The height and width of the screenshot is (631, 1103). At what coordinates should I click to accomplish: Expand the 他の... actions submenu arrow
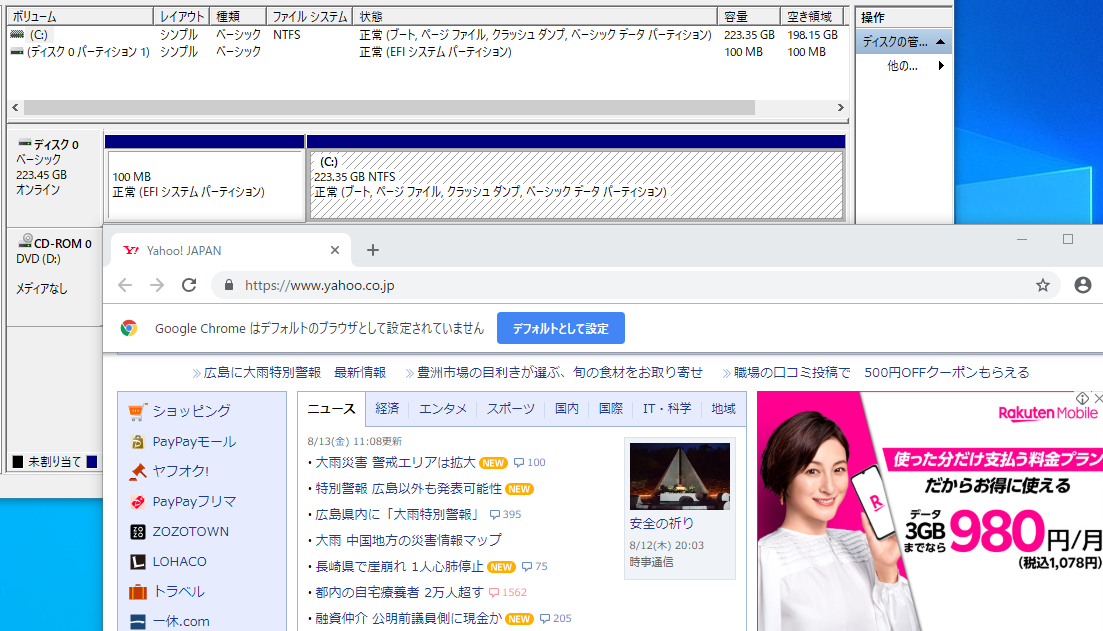(x=941, y=65)
